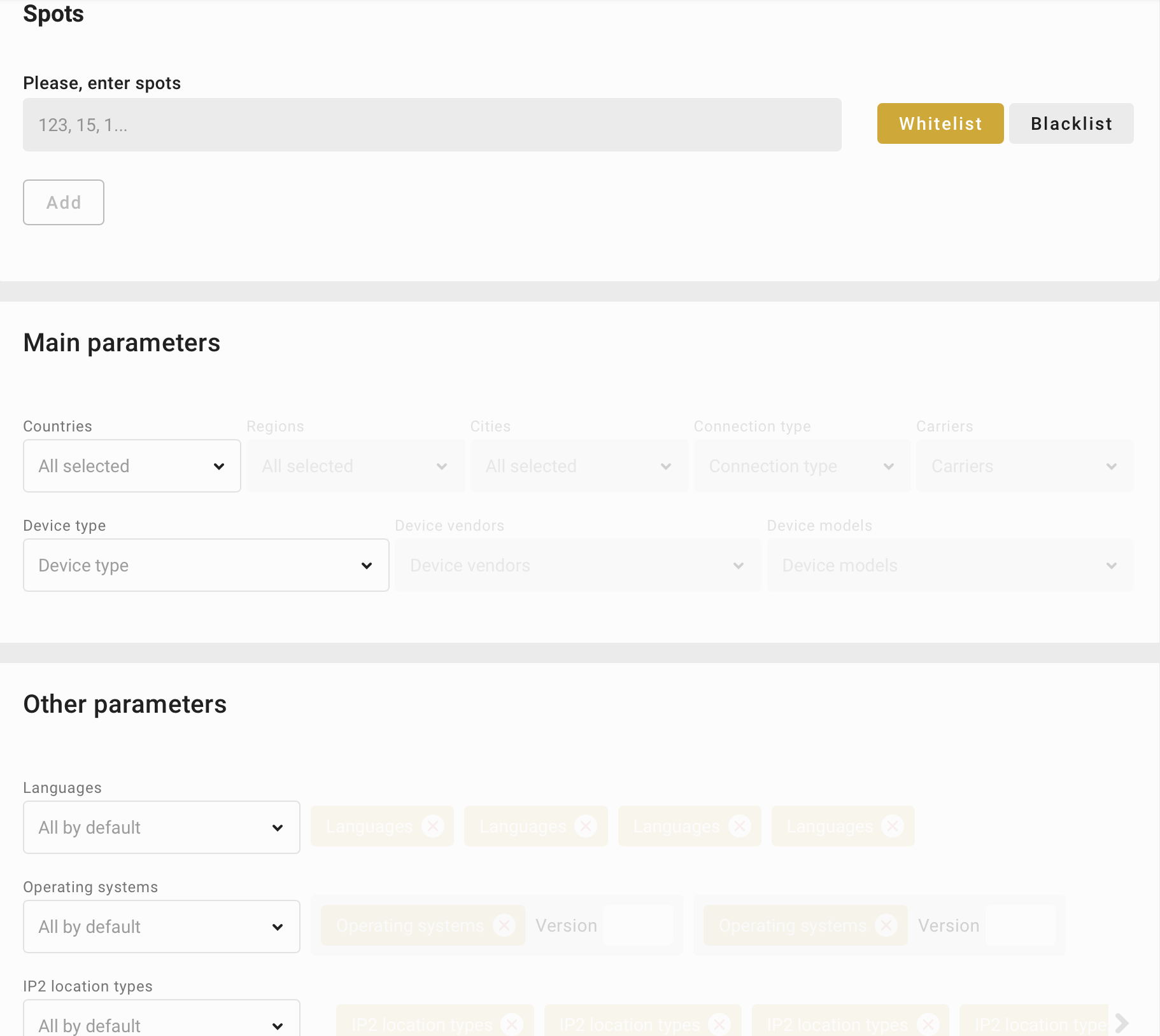Remove the second Operating systems tag
Screen dimensions: 1160x1036
pyautogui.click(x=886, y=925)
